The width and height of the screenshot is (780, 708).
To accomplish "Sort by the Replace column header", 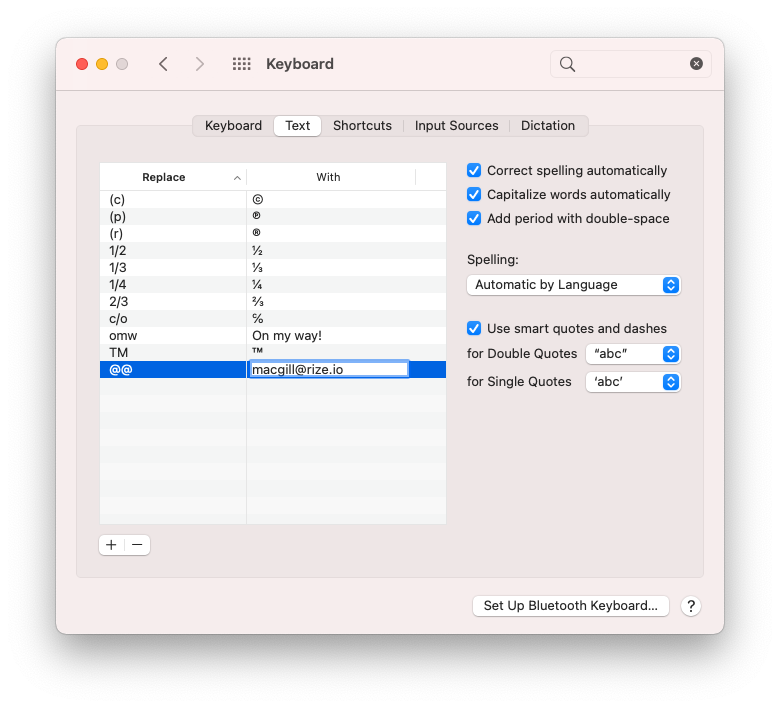I will (x=173, y=177).
